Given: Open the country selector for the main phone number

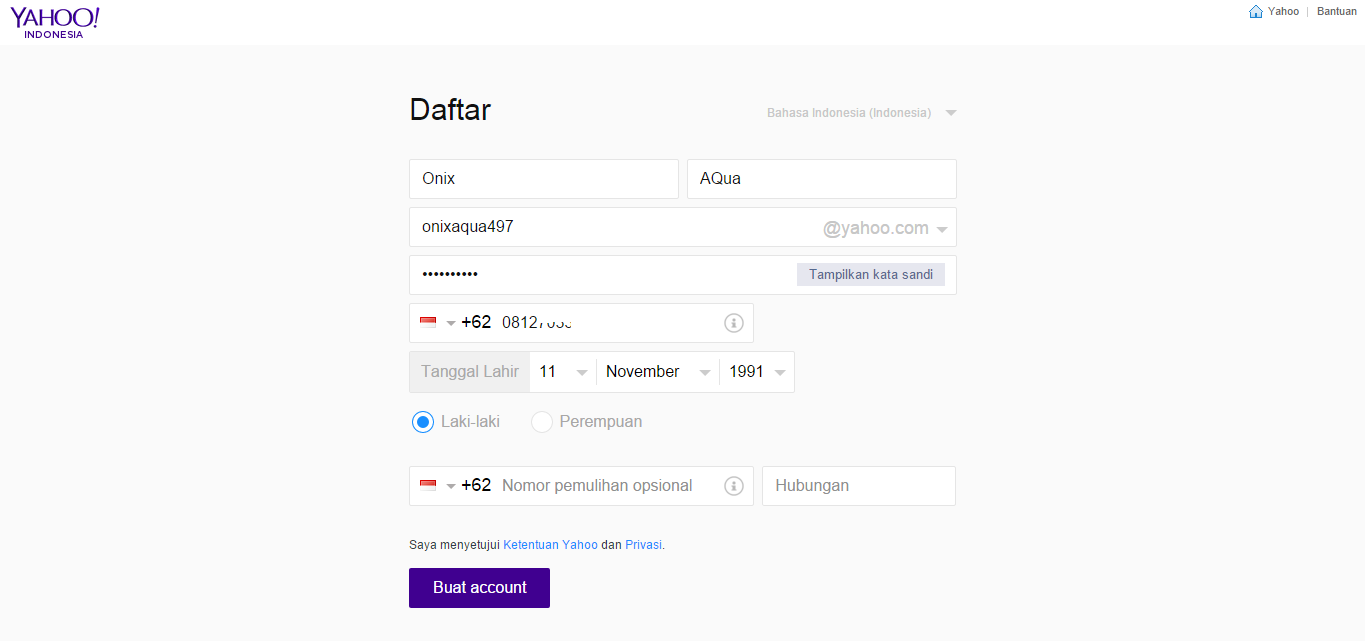Looking at the screenshot, I should coord(449,322).
